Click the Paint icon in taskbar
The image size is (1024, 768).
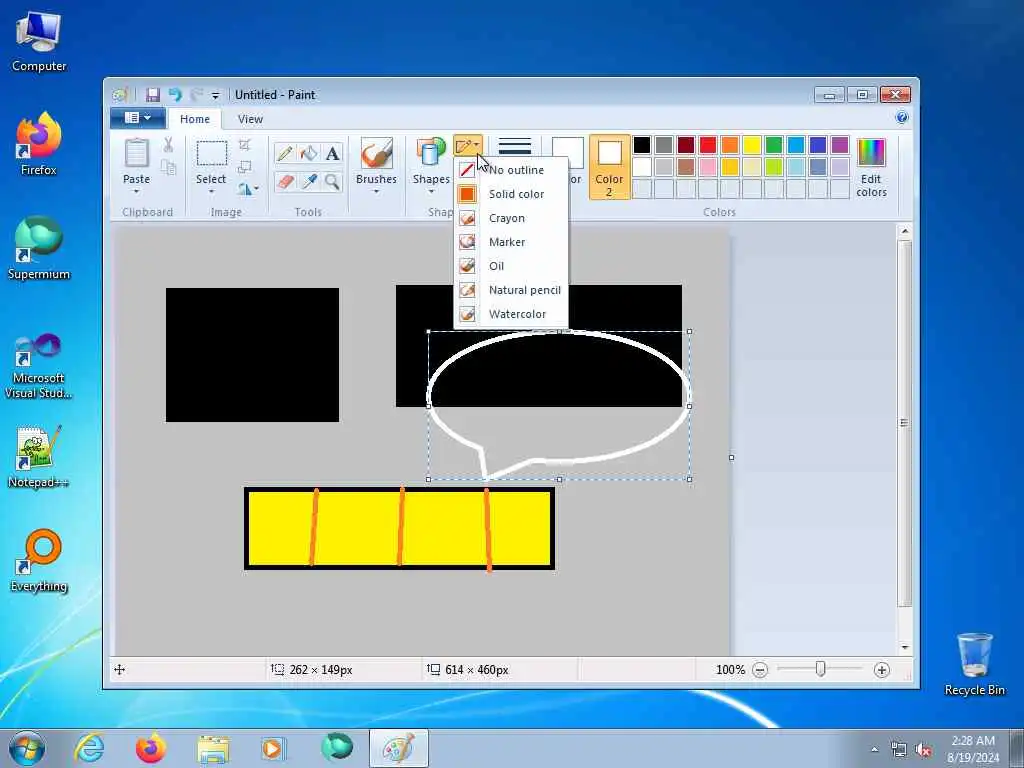(398, 748)
